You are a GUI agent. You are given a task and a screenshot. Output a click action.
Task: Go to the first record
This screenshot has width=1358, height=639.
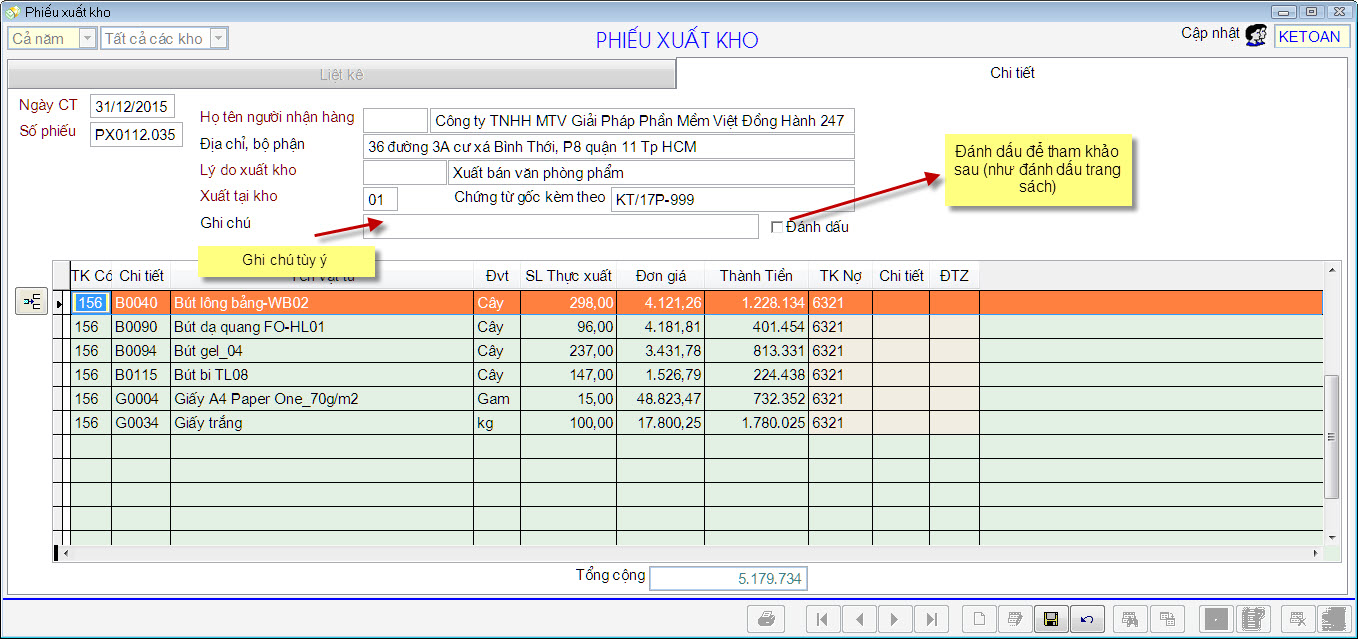tap(822, 619)
